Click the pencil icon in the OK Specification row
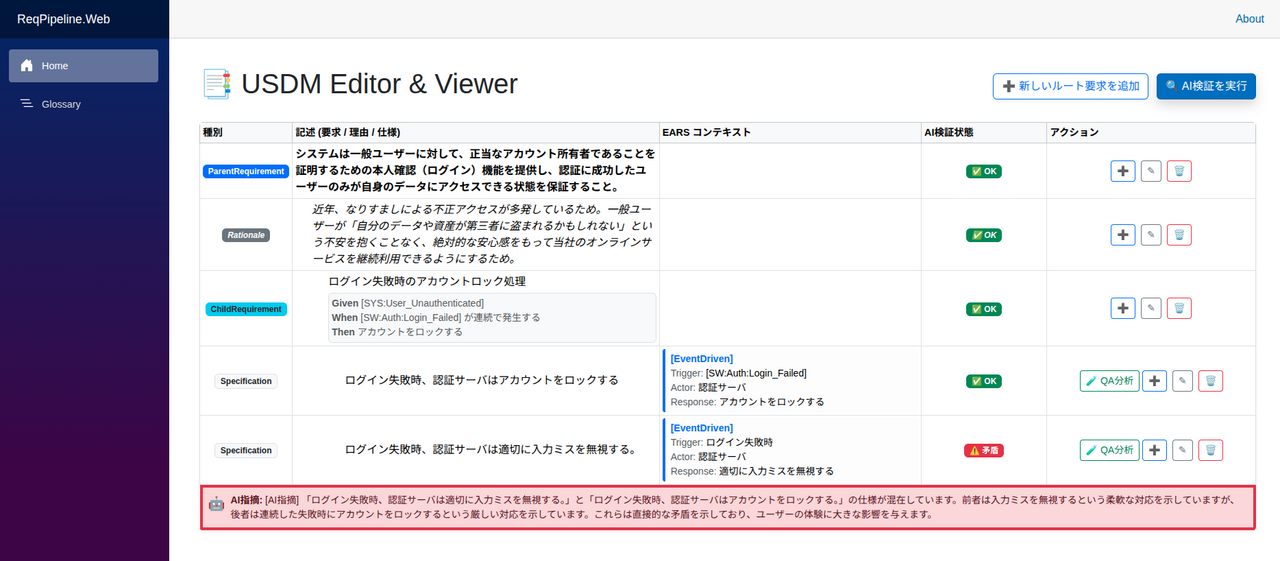Screen dimensions: 1280x561 point(1182,381)
